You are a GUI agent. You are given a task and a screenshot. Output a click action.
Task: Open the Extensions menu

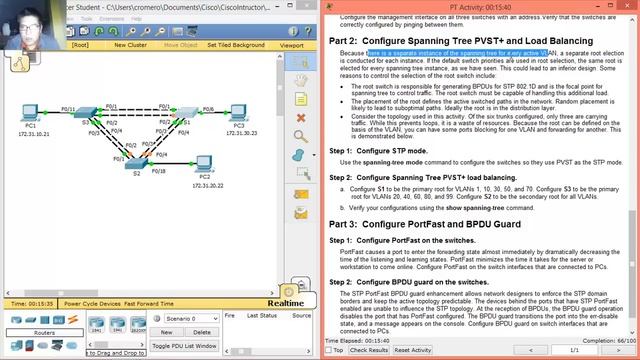111,19
